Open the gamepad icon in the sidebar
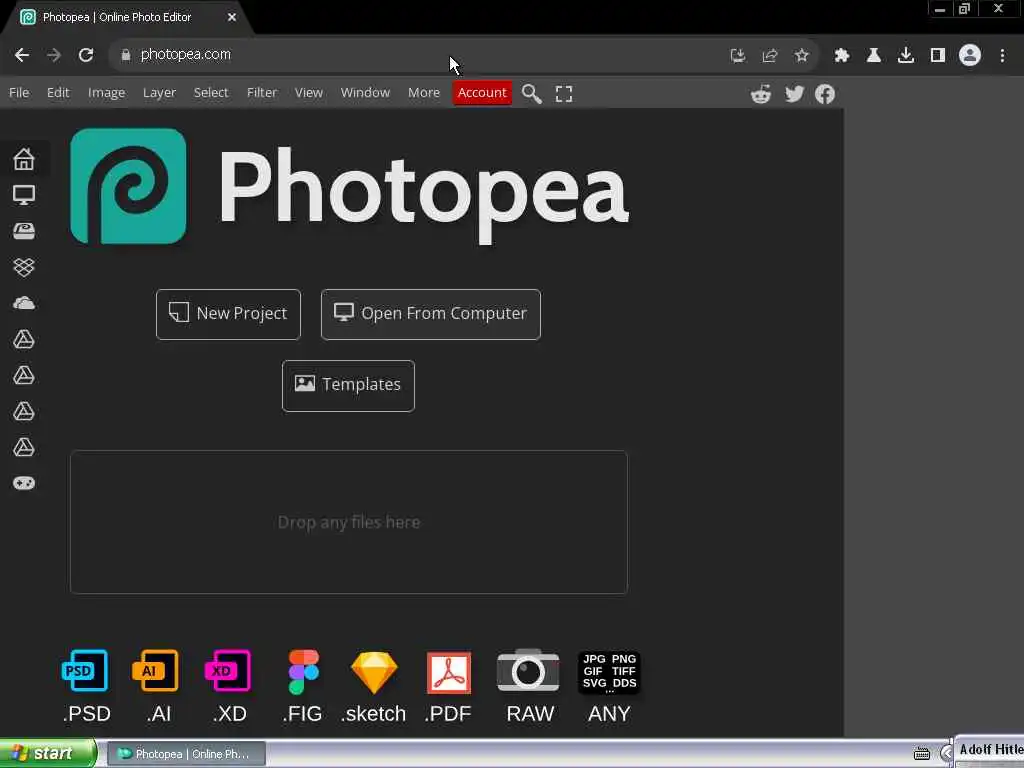The image size is (1024, 768). [x=24, y=483]
